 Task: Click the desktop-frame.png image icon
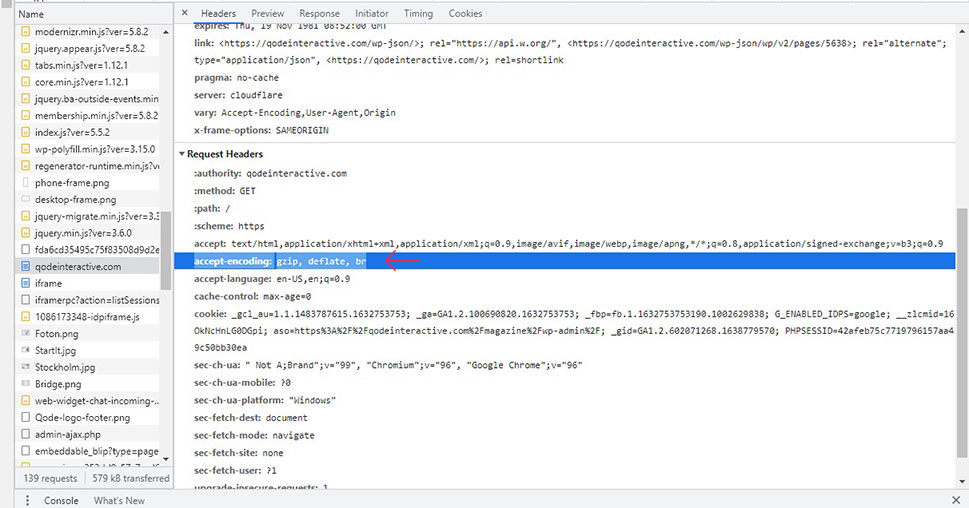(x=25, y=199)
